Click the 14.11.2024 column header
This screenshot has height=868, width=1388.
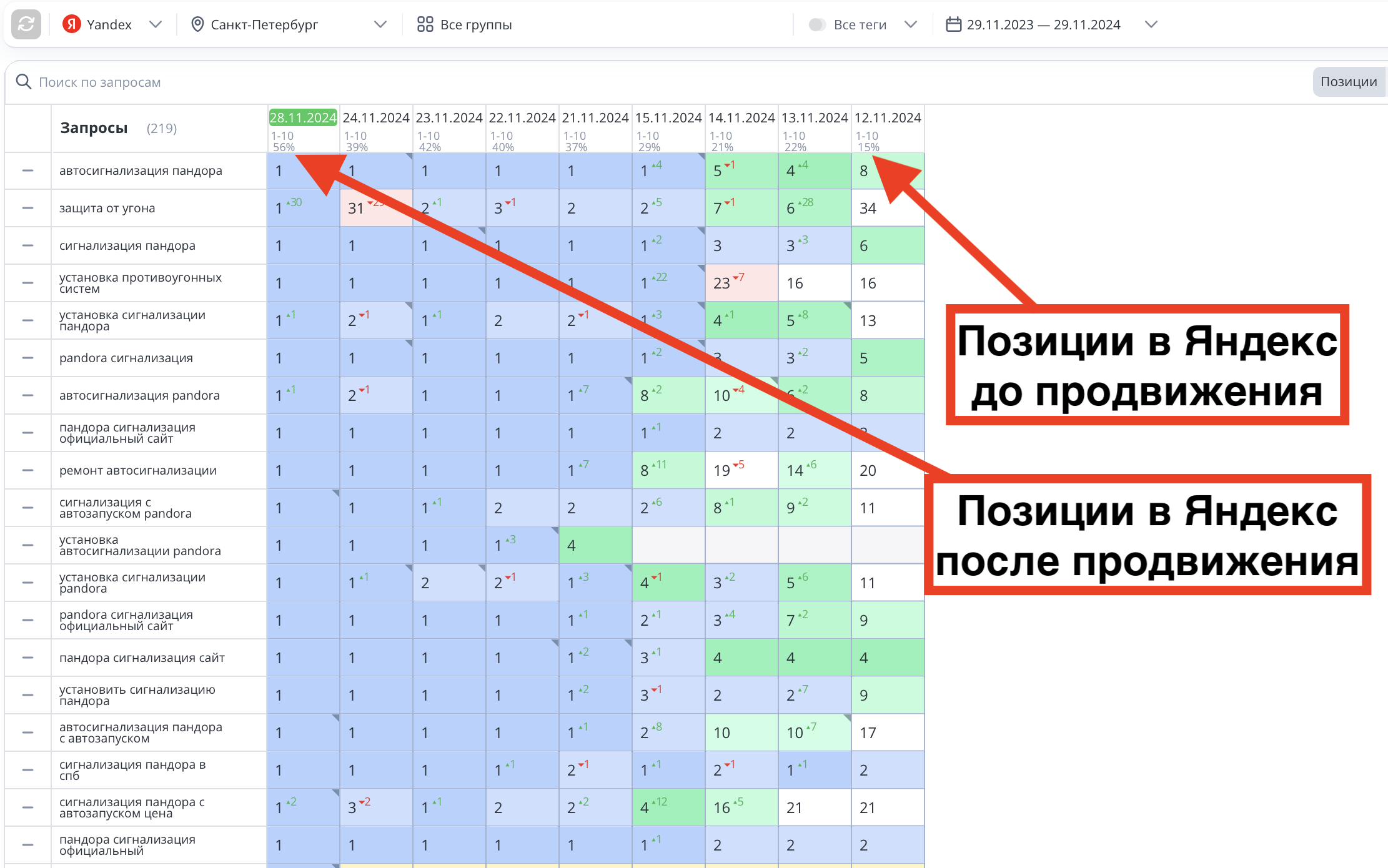(741, 117)
